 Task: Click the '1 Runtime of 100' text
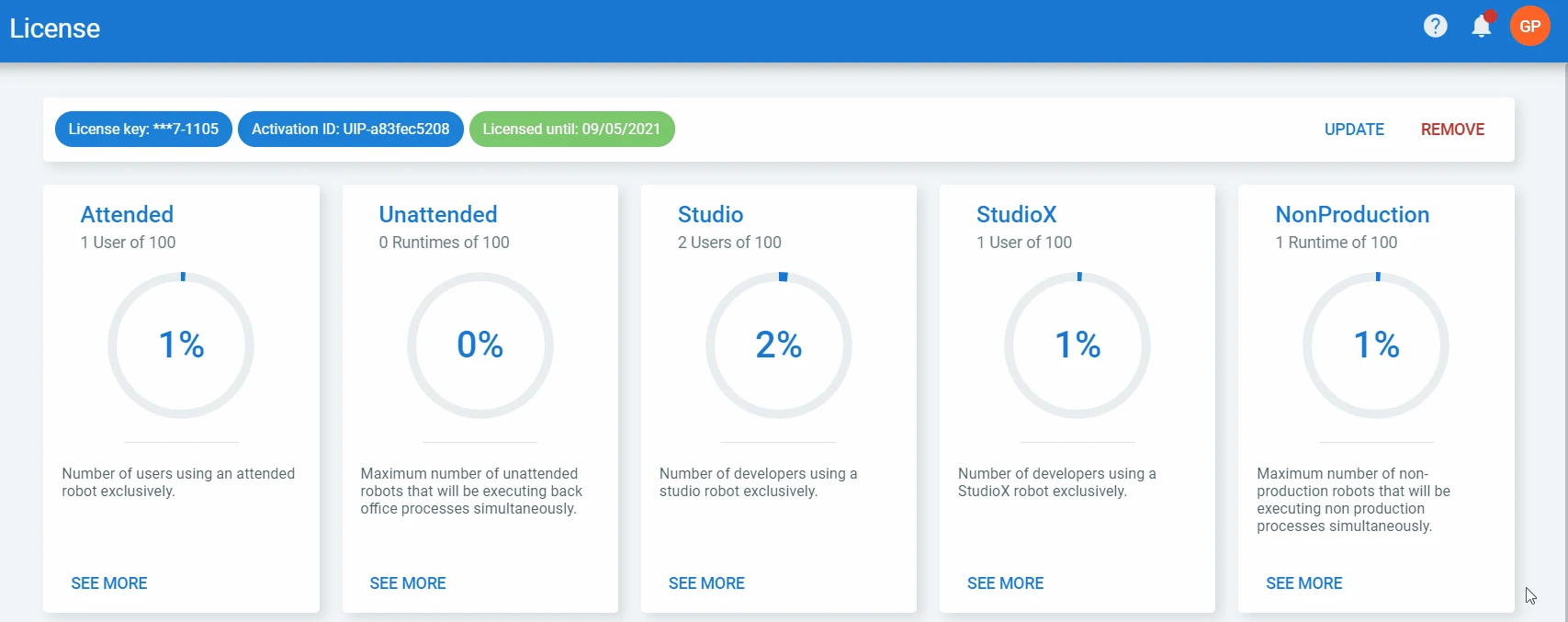point(1336,243)
